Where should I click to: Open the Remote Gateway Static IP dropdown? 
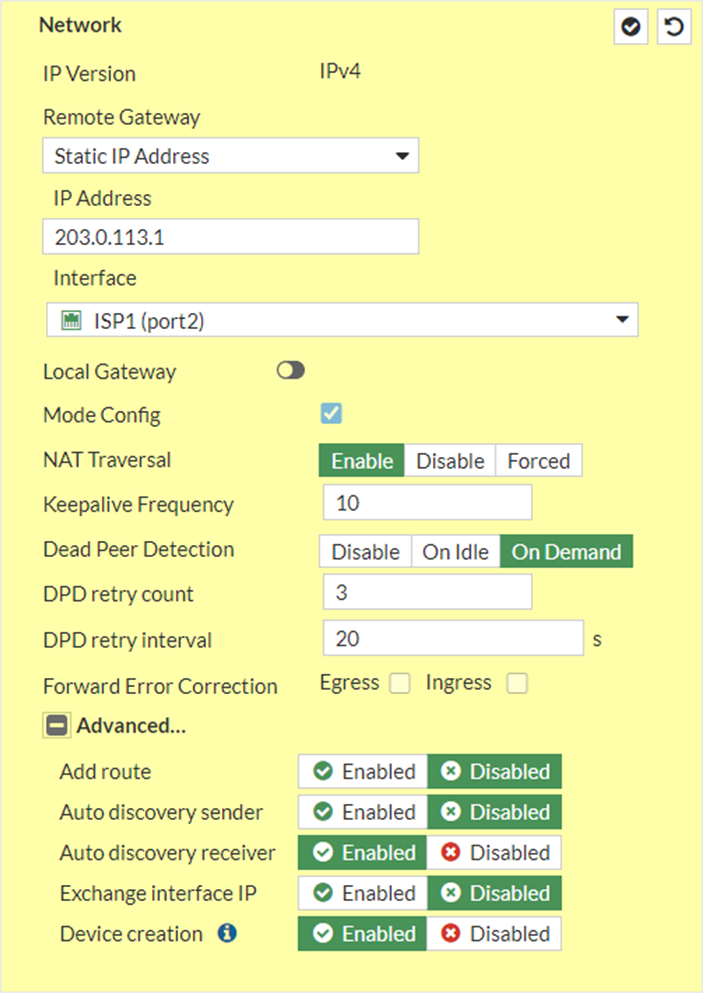[x=231, y=155]
